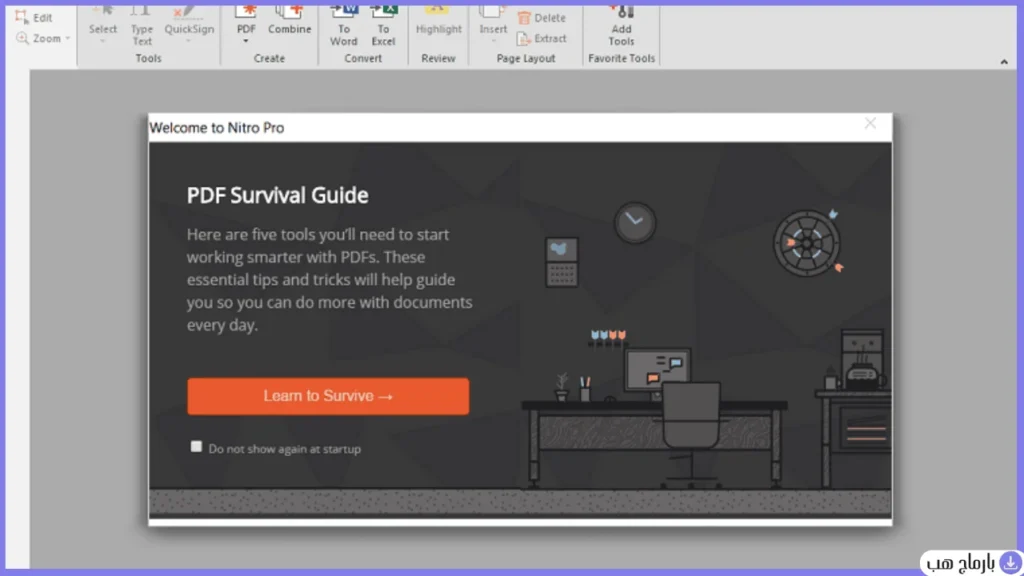Click the Welcome to Nitro Pro title
Screen dimensions: 1024x576
pyautogui.click(x=217, y=127)
